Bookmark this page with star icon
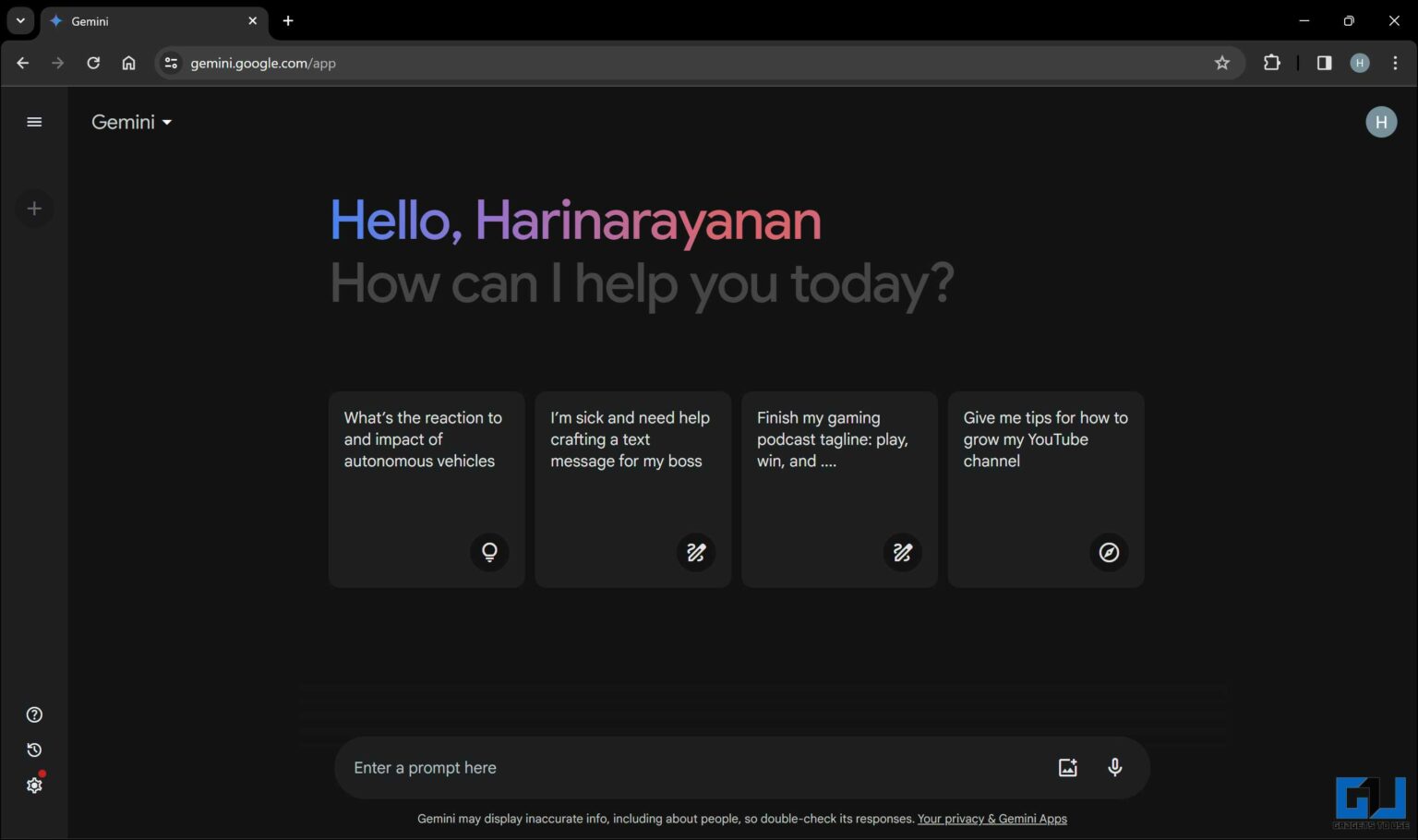This screenshot has height=840, width=1418. tap(1221, 63)
